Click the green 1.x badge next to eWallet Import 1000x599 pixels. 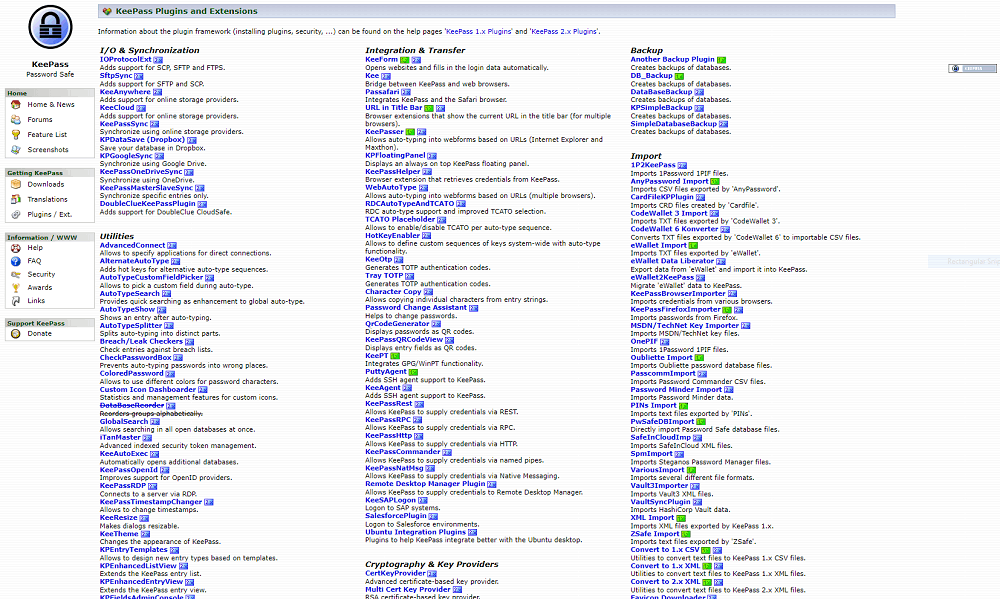click(693, 246)
